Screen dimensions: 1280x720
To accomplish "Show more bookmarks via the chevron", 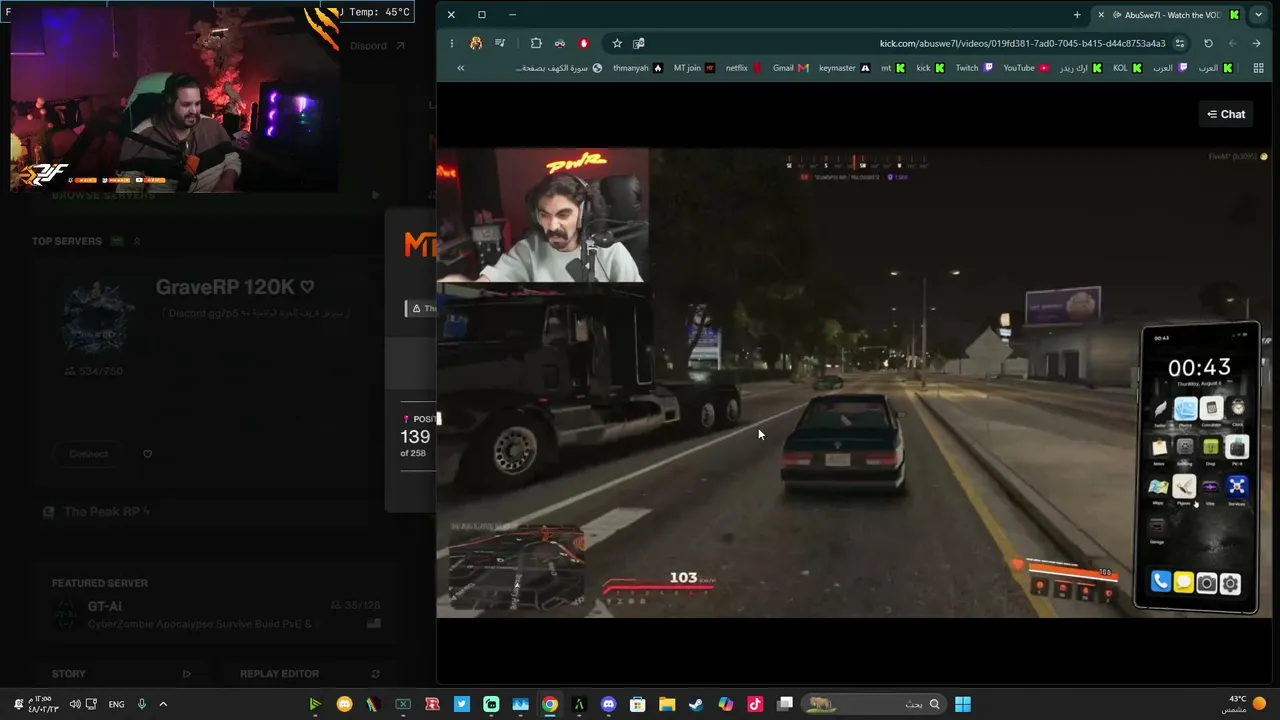I will 460,68.
